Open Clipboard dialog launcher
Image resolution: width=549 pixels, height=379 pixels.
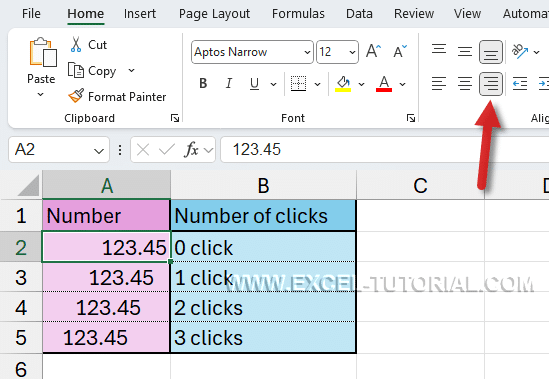(x=174, y=118)
